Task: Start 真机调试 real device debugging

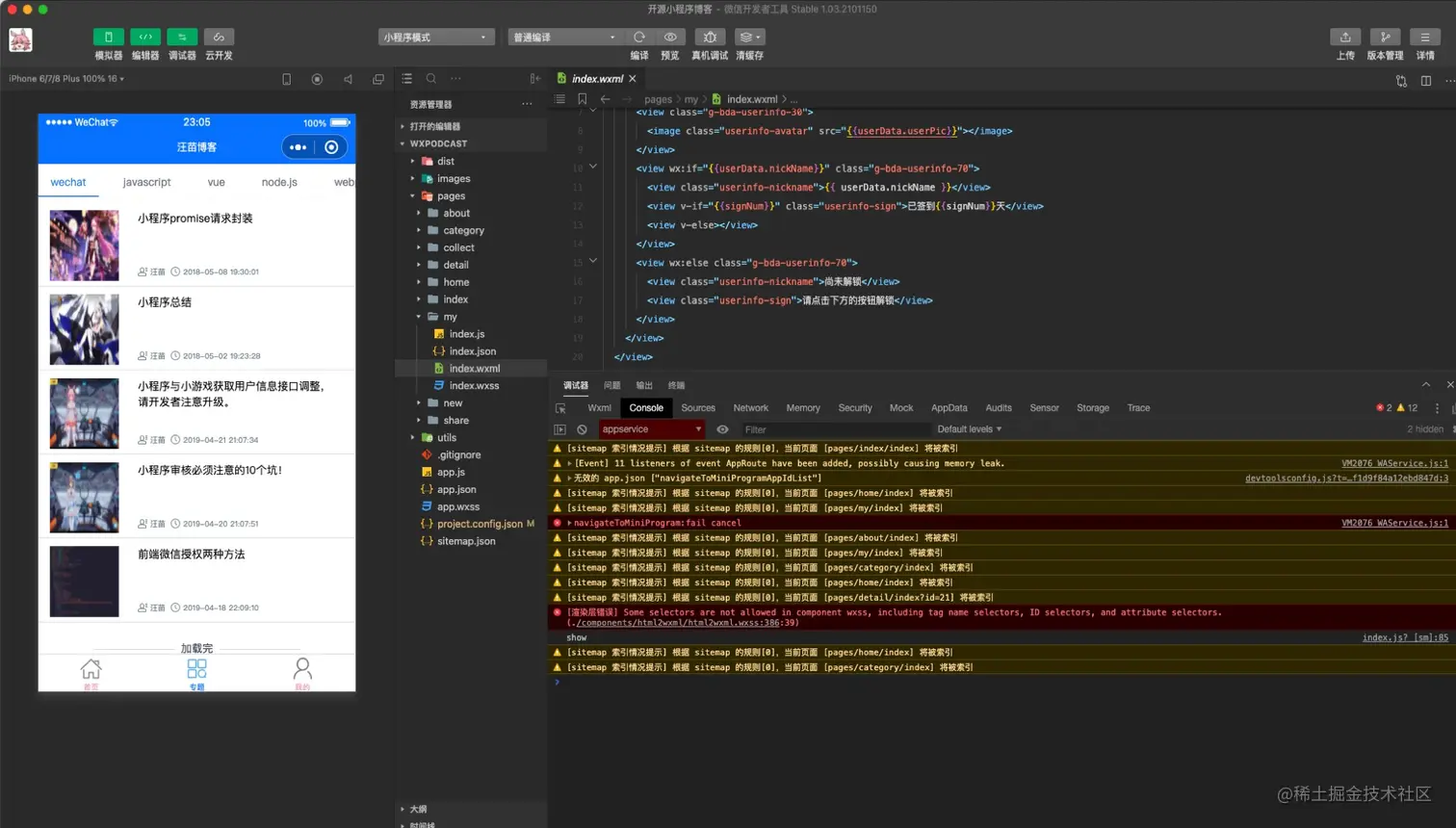Action: point(710,38)
